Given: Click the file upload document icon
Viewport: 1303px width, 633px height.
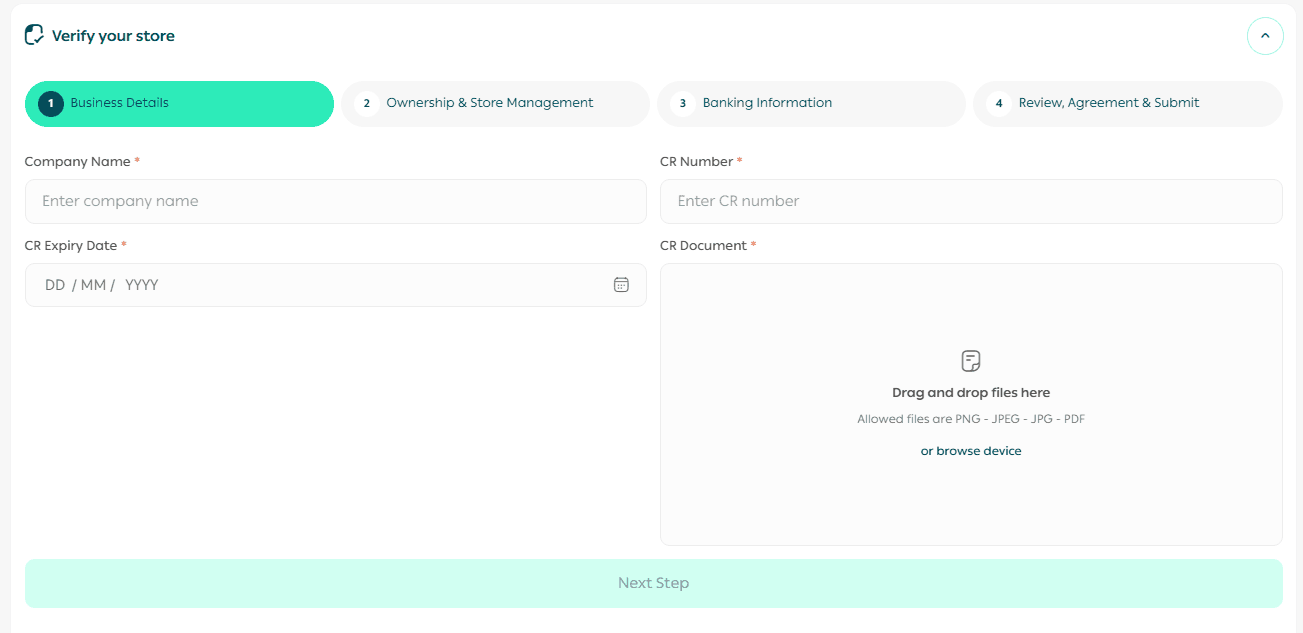Looking at the screenshot, I should 971,361.
